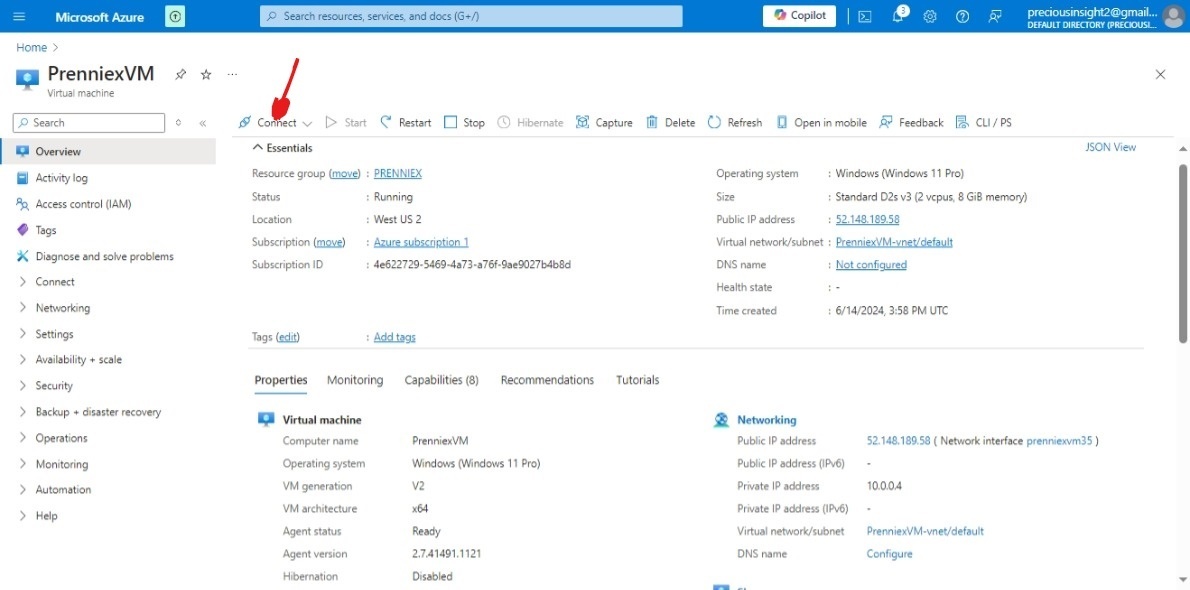Click the Azure search resources box

click(x=471, y=16)
